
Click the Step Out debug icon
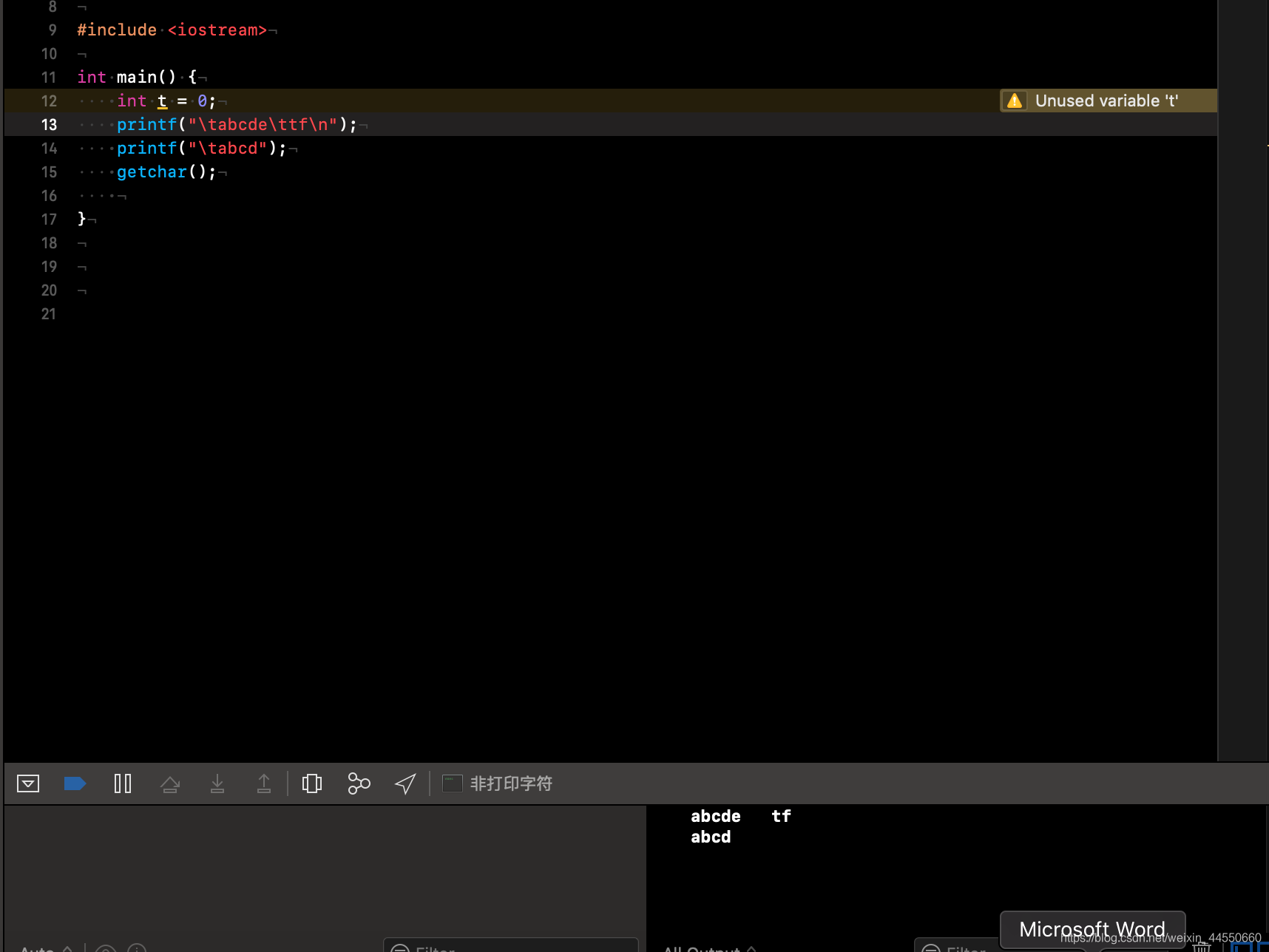pos(264,783)
